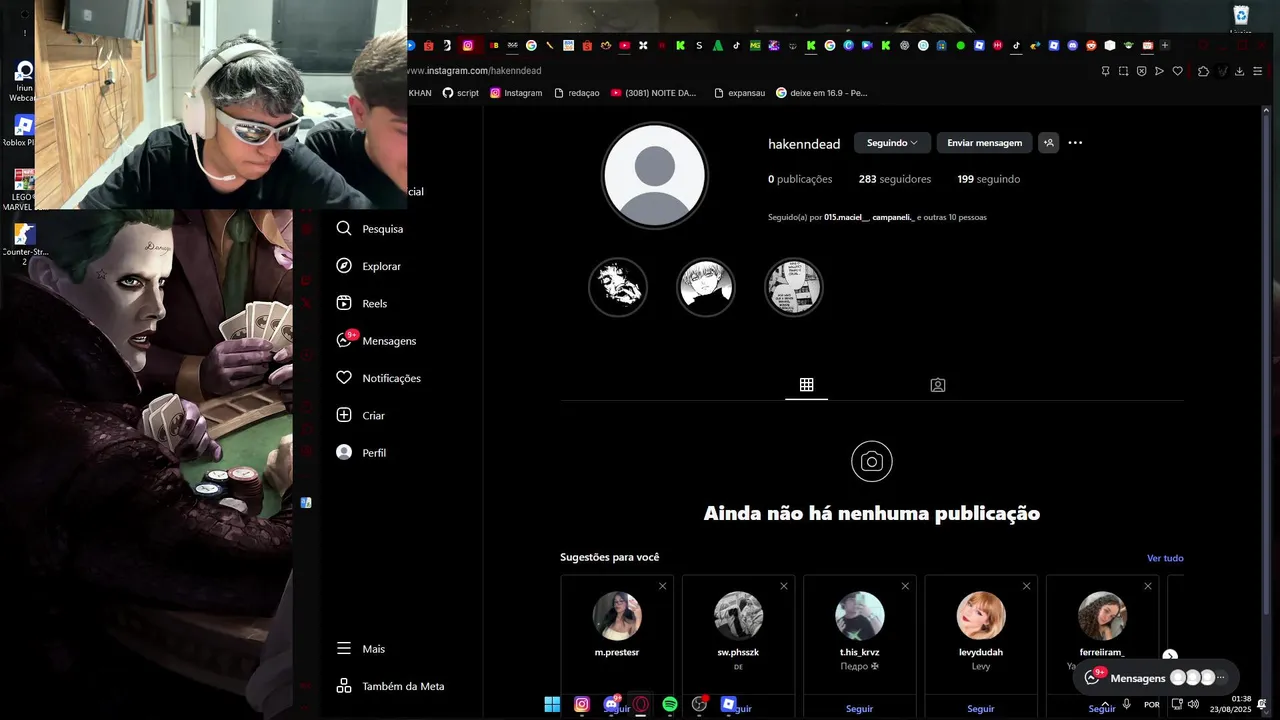
Task: Open browser easy setup menu icon
Action: click(x=1258, y=71)
